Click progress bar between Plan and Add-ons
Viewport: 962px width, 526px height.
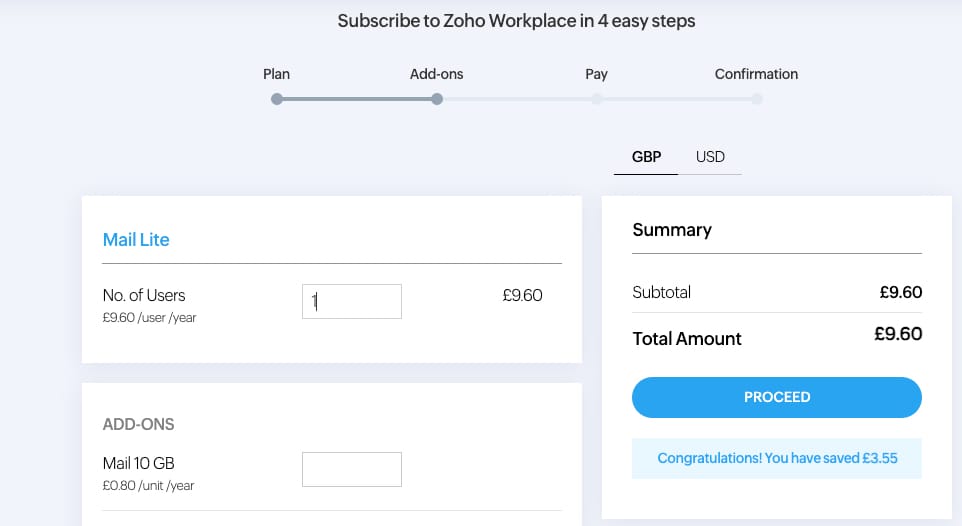[x=357, y=99]
